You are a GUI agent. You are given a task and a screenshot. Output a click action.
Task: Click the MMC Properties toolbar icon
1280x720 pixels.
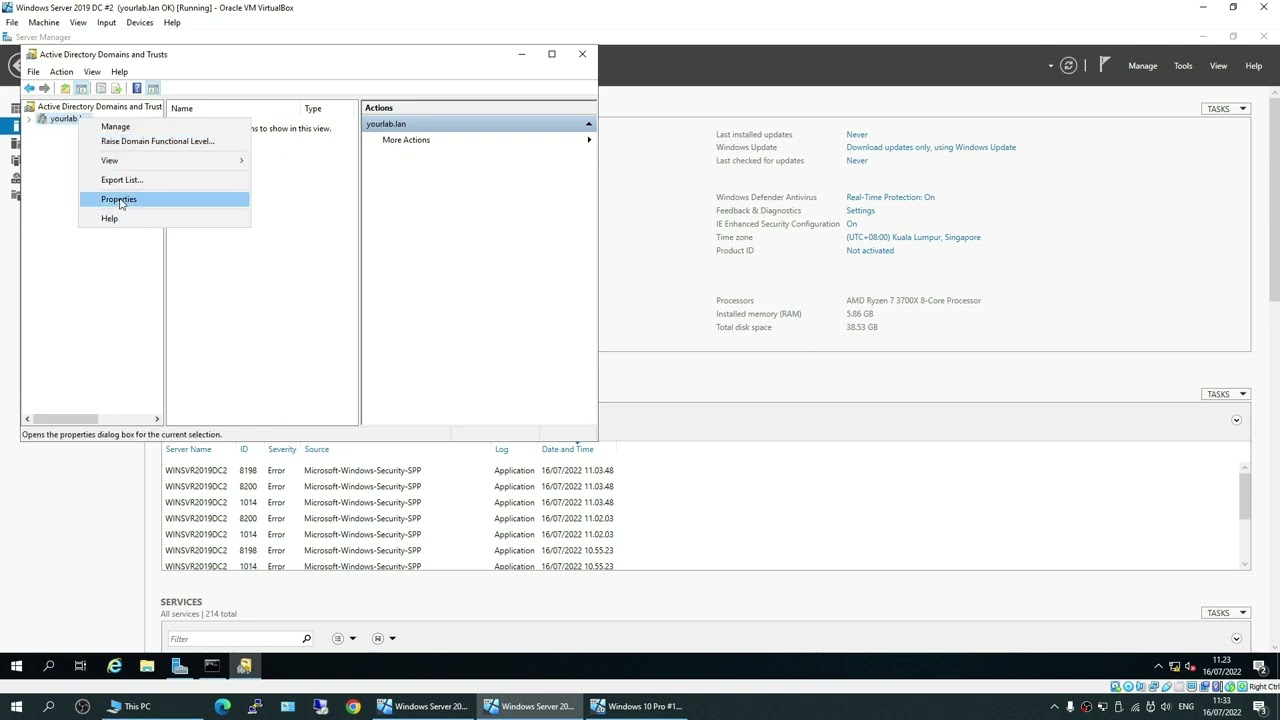(100, 89)
